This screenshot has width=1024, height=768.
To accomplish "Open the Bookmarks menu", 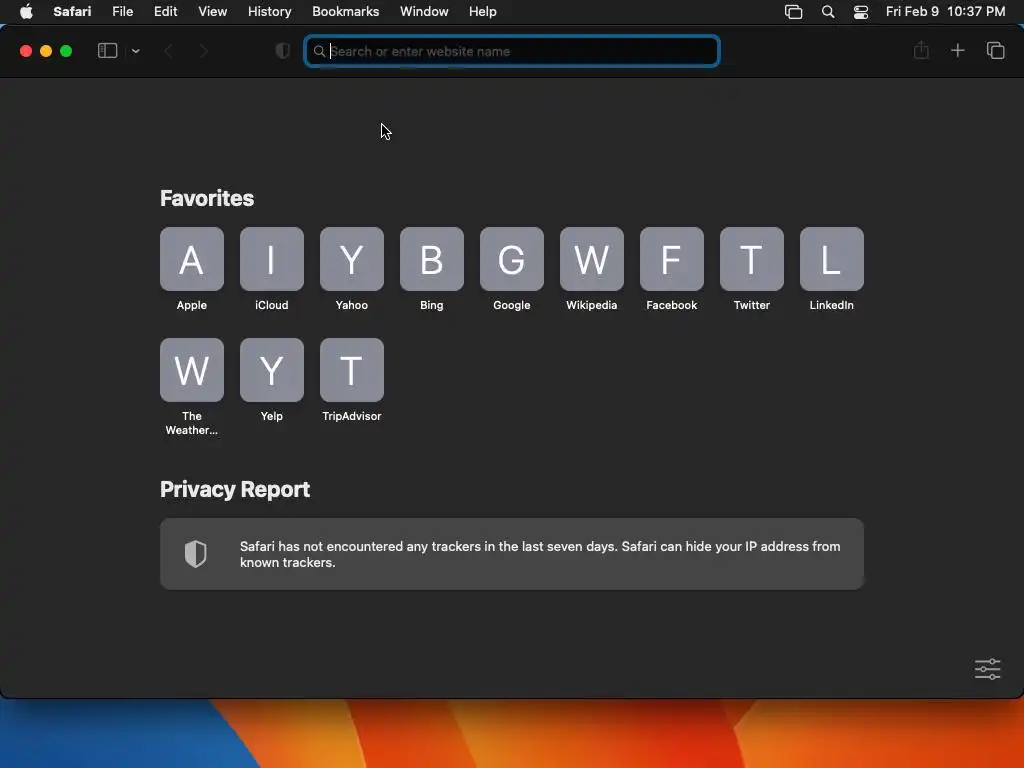I will pos(345,12).
